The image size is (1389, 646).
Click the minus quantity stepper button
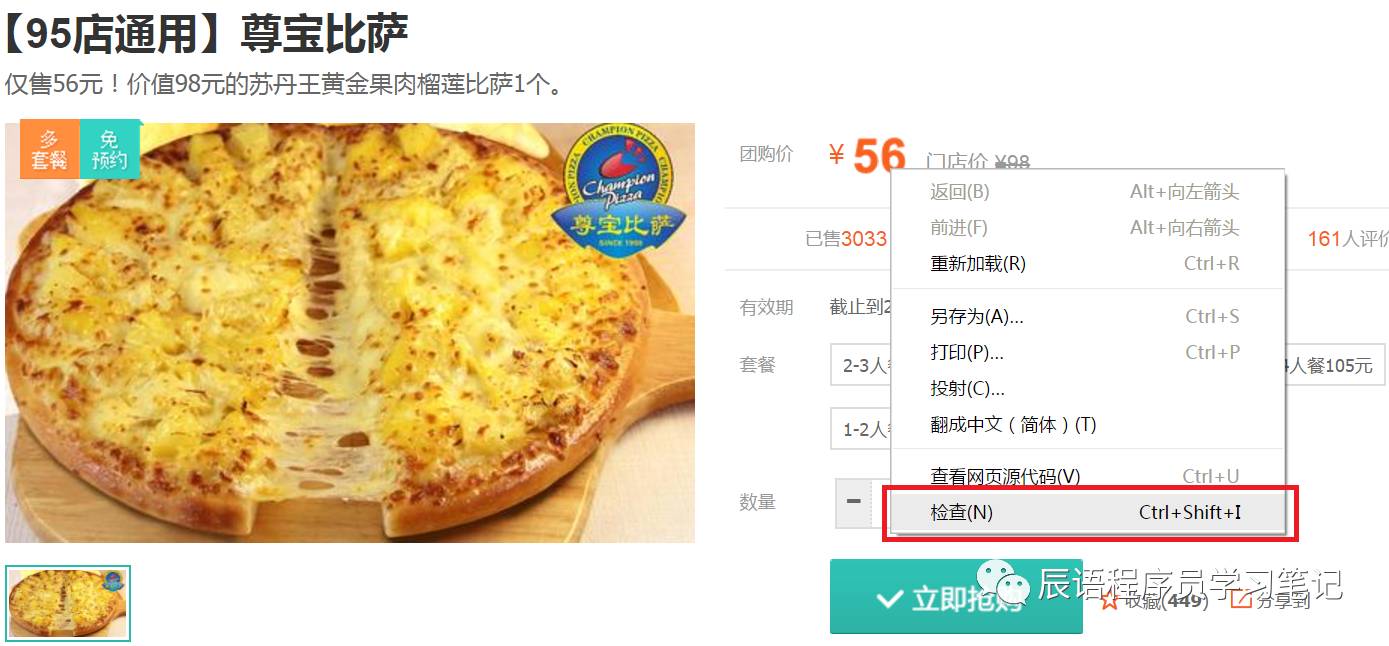coord(853,503)
